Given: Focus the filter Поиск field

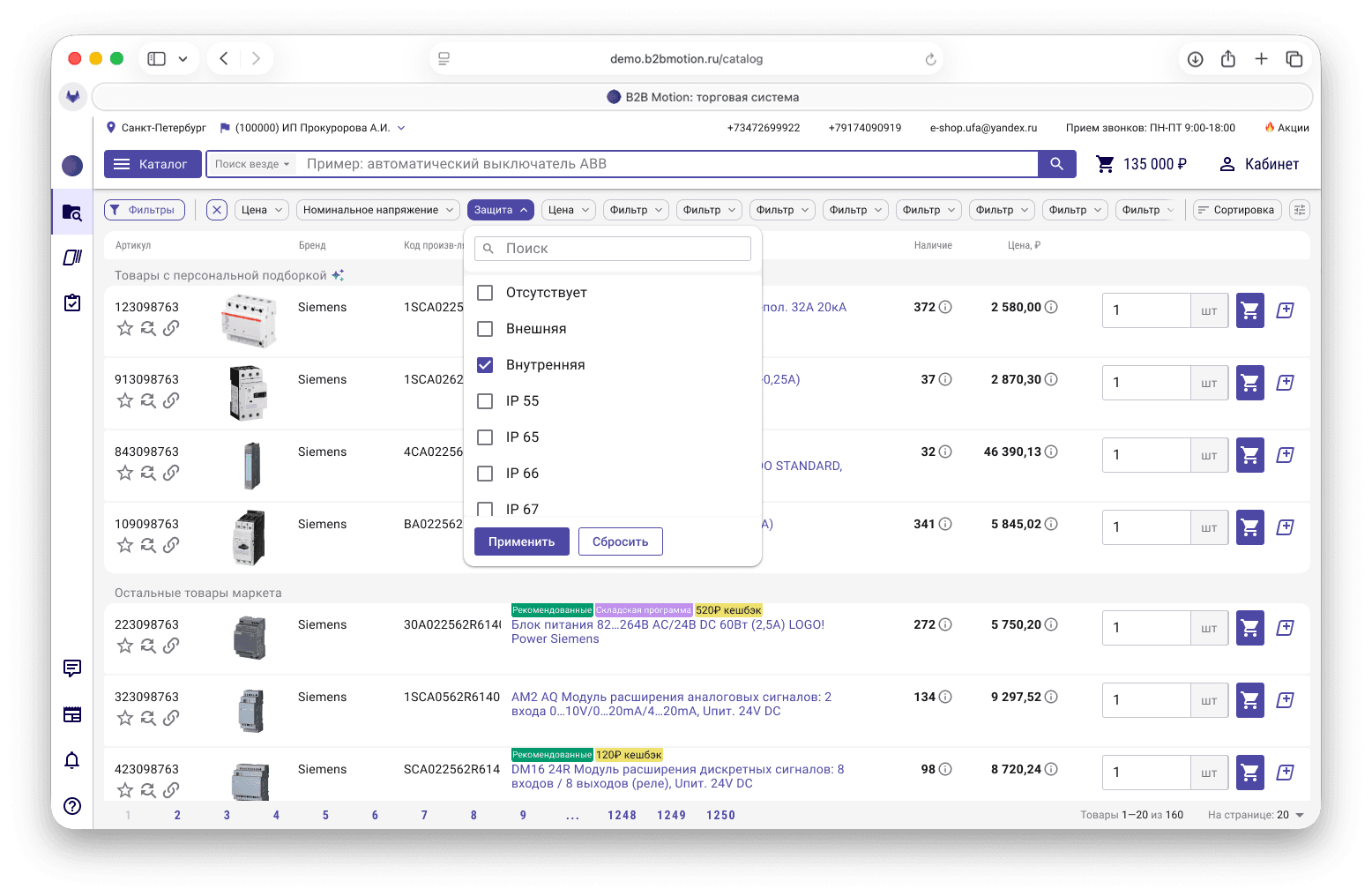Looking at the screenshot, I should 613,249.
